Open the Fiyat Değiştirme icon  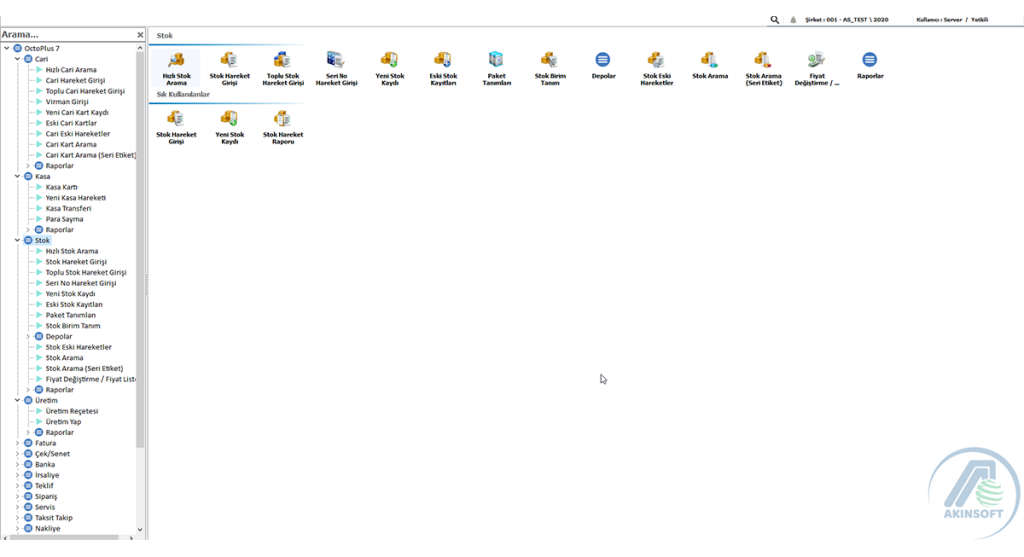816,62
